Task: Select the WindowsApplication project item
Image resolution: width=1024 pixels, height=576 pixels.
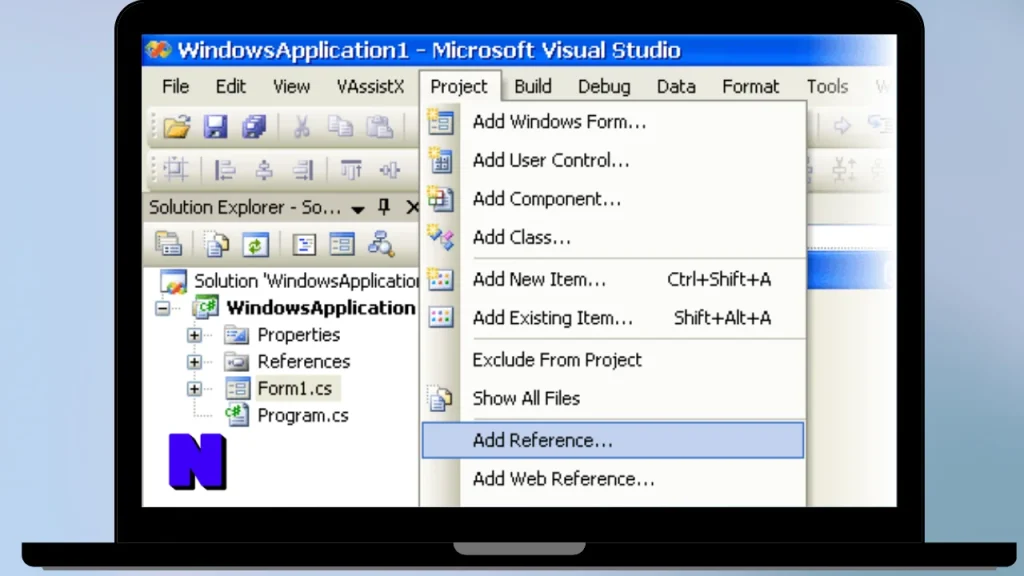Action: point(320,308)
